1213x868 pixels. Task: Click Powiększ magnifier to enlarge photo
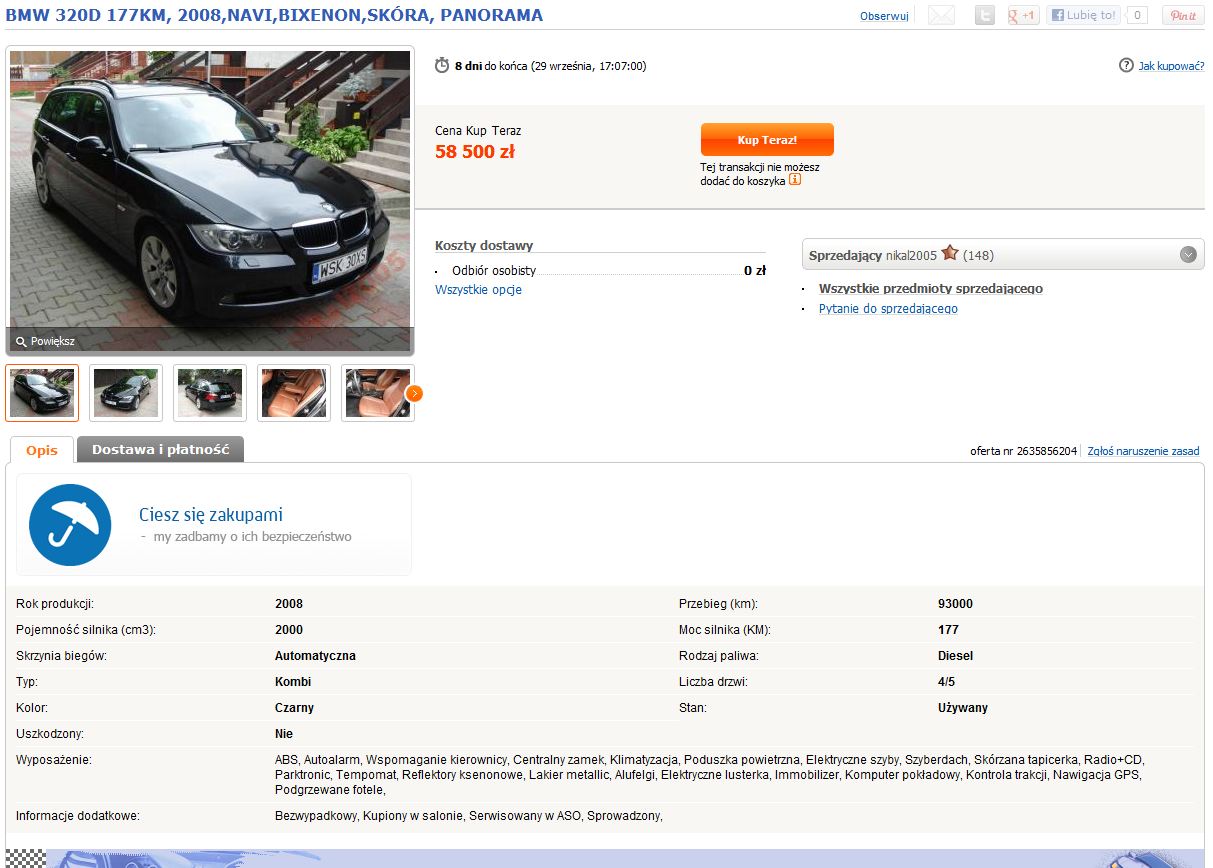click(x=45, y=341)
